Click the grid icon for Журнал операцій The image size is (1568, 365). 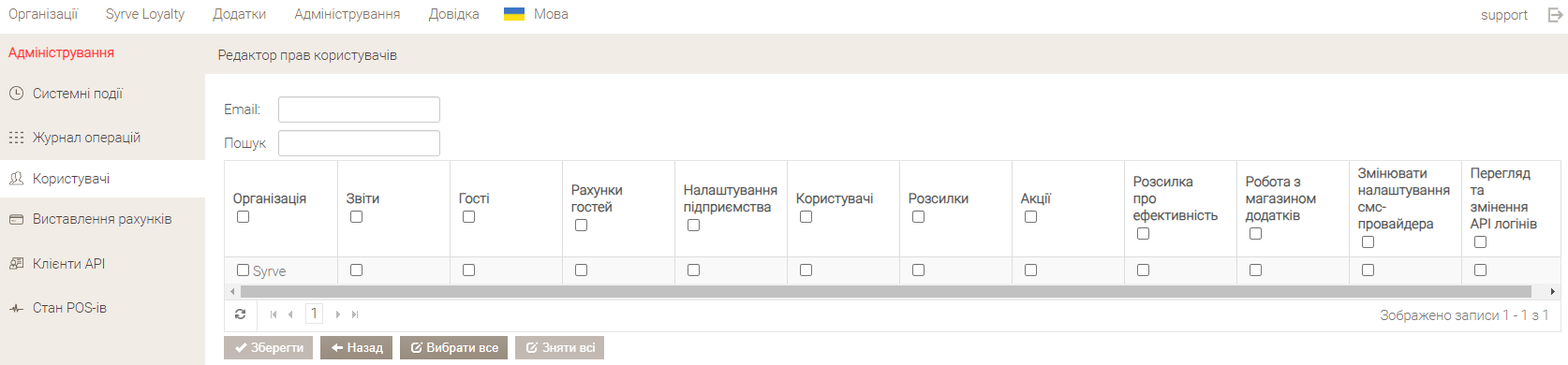tap(16, 138)
